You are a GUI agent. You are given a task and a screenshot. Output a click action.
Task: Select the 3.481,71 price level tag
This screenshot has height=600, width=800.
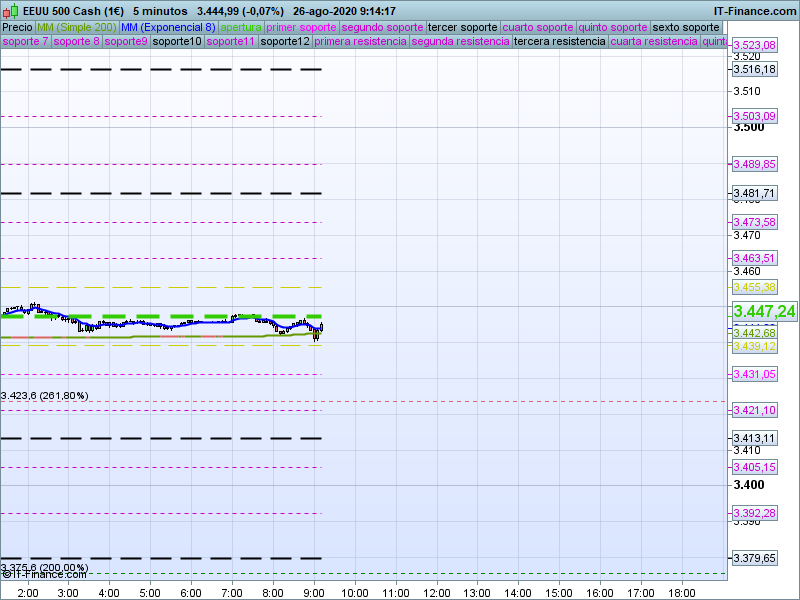coord(754,193)
